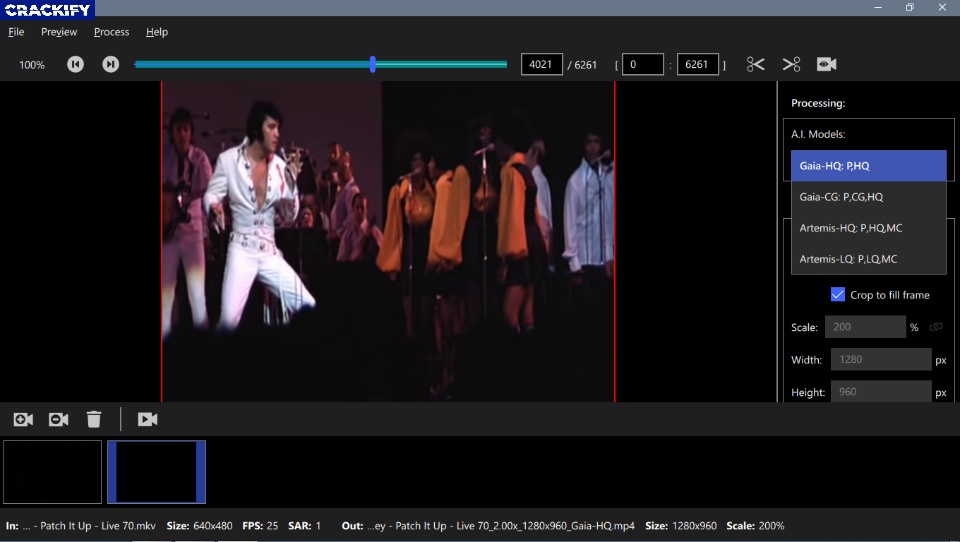Open the Process menu
The height and width of the screenshot is (542, 960).
click(x=111, y=32)
